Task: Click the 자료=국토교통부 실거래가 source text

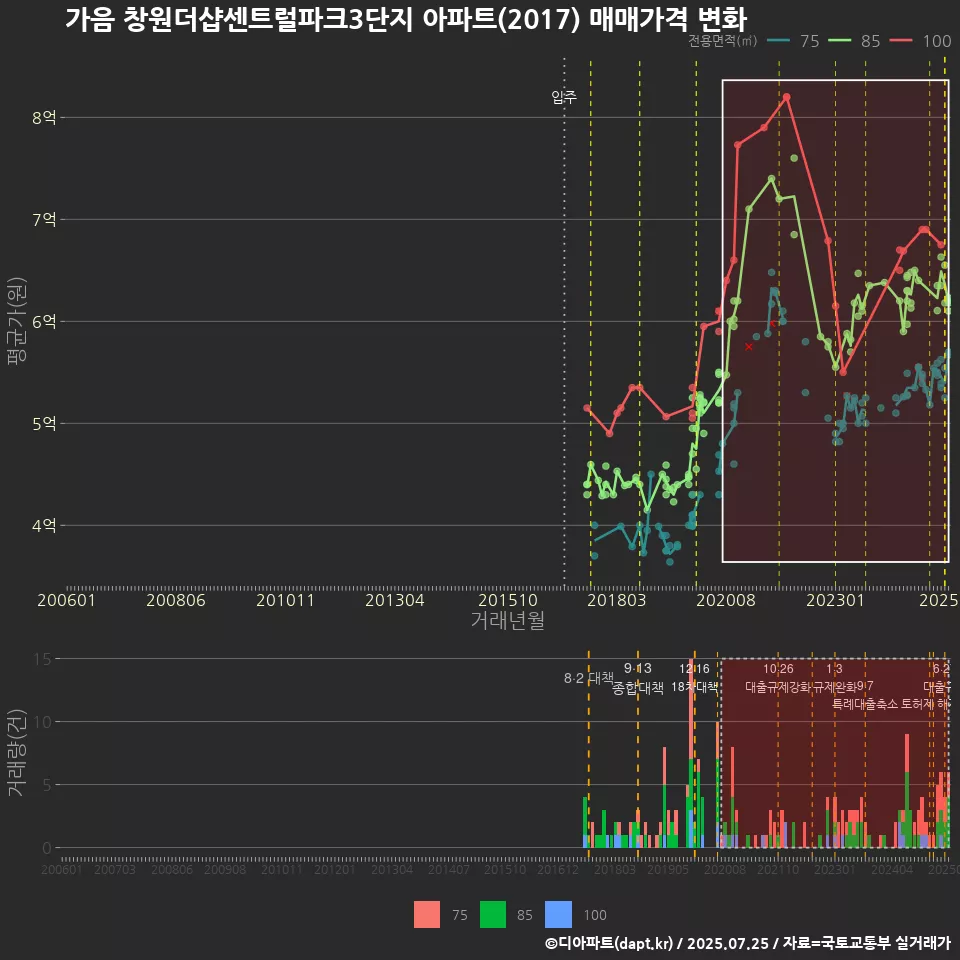Action: pyautogui.click(x=866, y=943)
